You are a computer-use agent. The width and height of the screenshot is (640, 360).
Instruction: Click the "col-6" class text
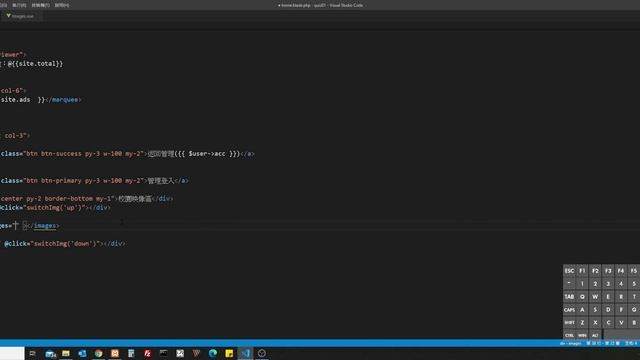tap(11, 91)
